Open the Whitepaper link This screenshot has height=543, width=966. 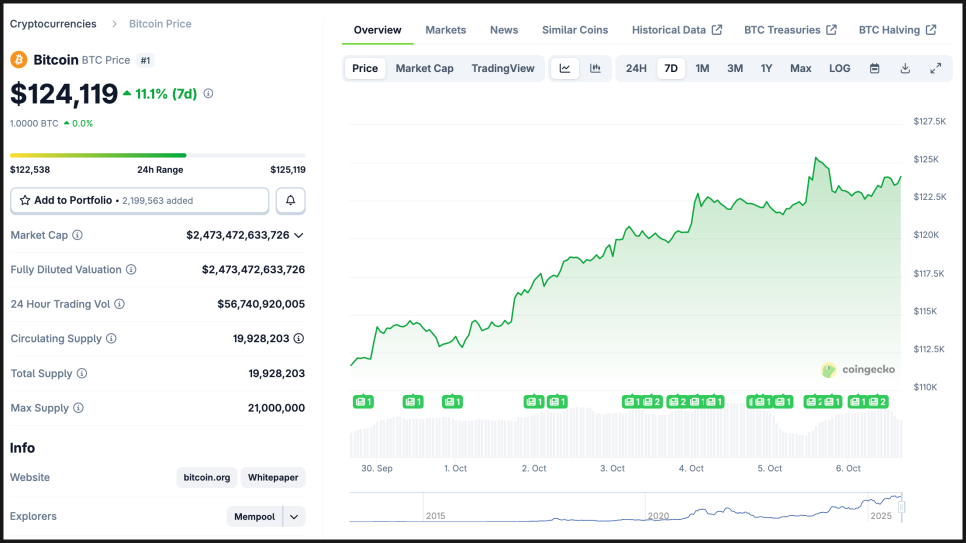(x=273, y=477)
